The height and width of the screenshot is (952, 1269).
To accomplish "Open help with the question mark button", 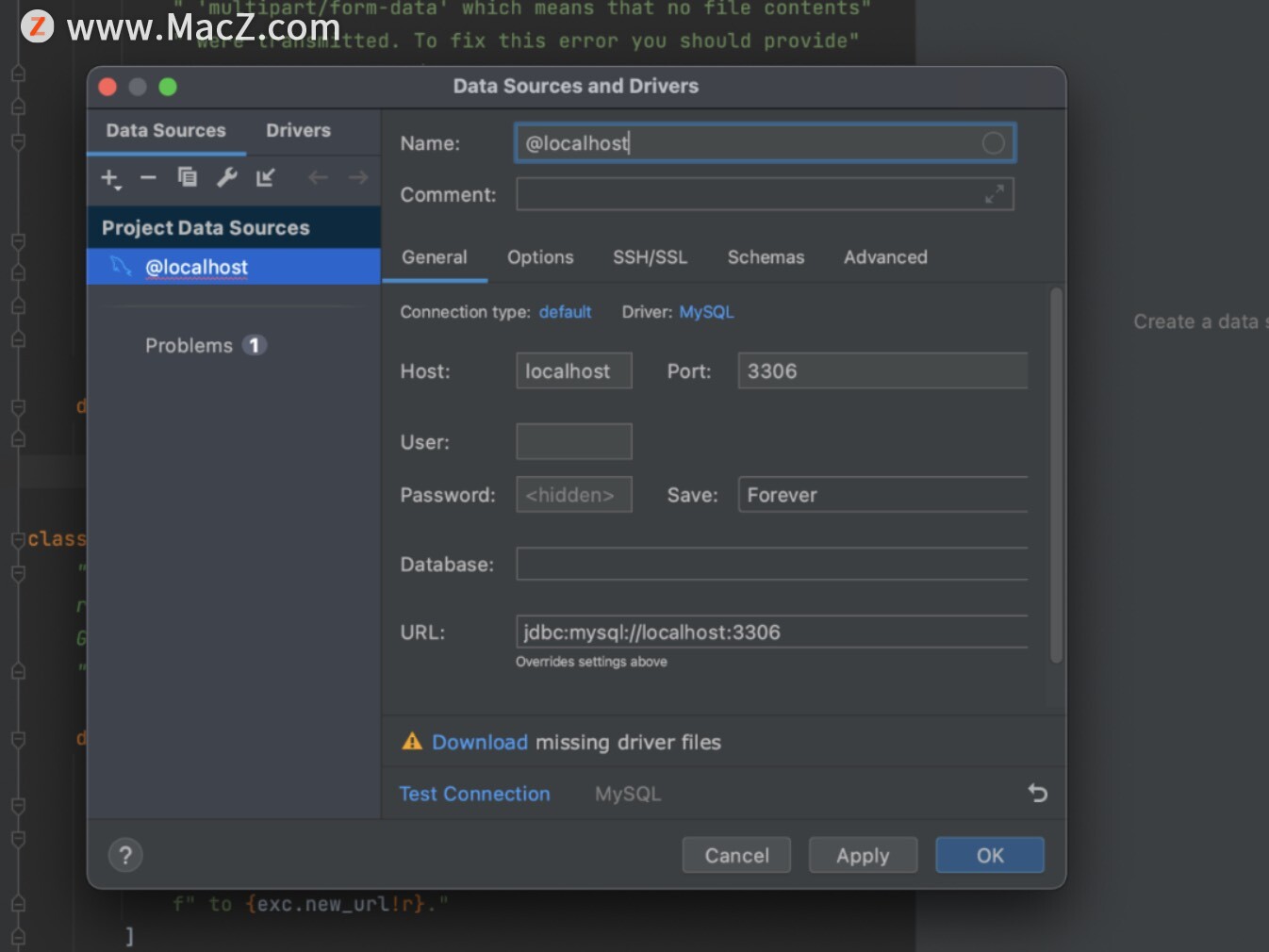I will 125,856.
